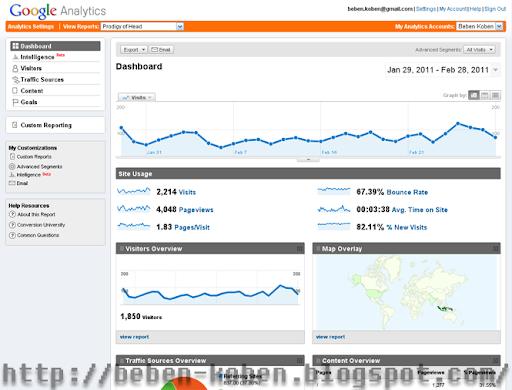Click the Email button in toolbar
The height and width of the screenshot is (390, 512).
tap(161, 50)
